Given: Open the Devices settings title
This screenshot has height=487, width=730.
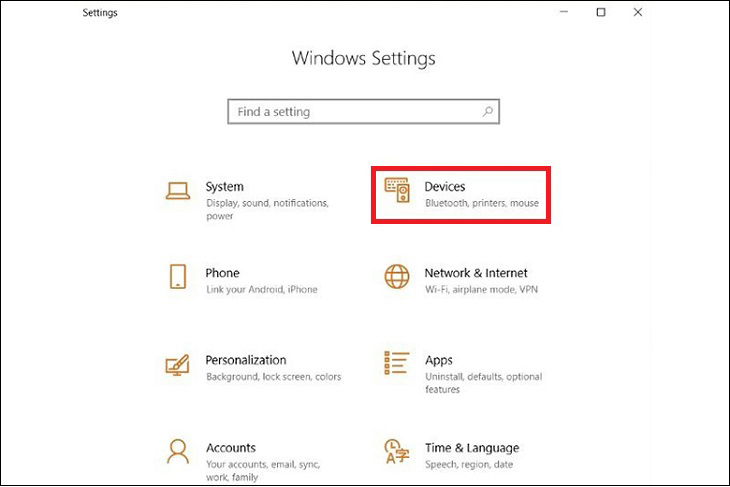Looking at the screenshot, I should pos(445,187).
